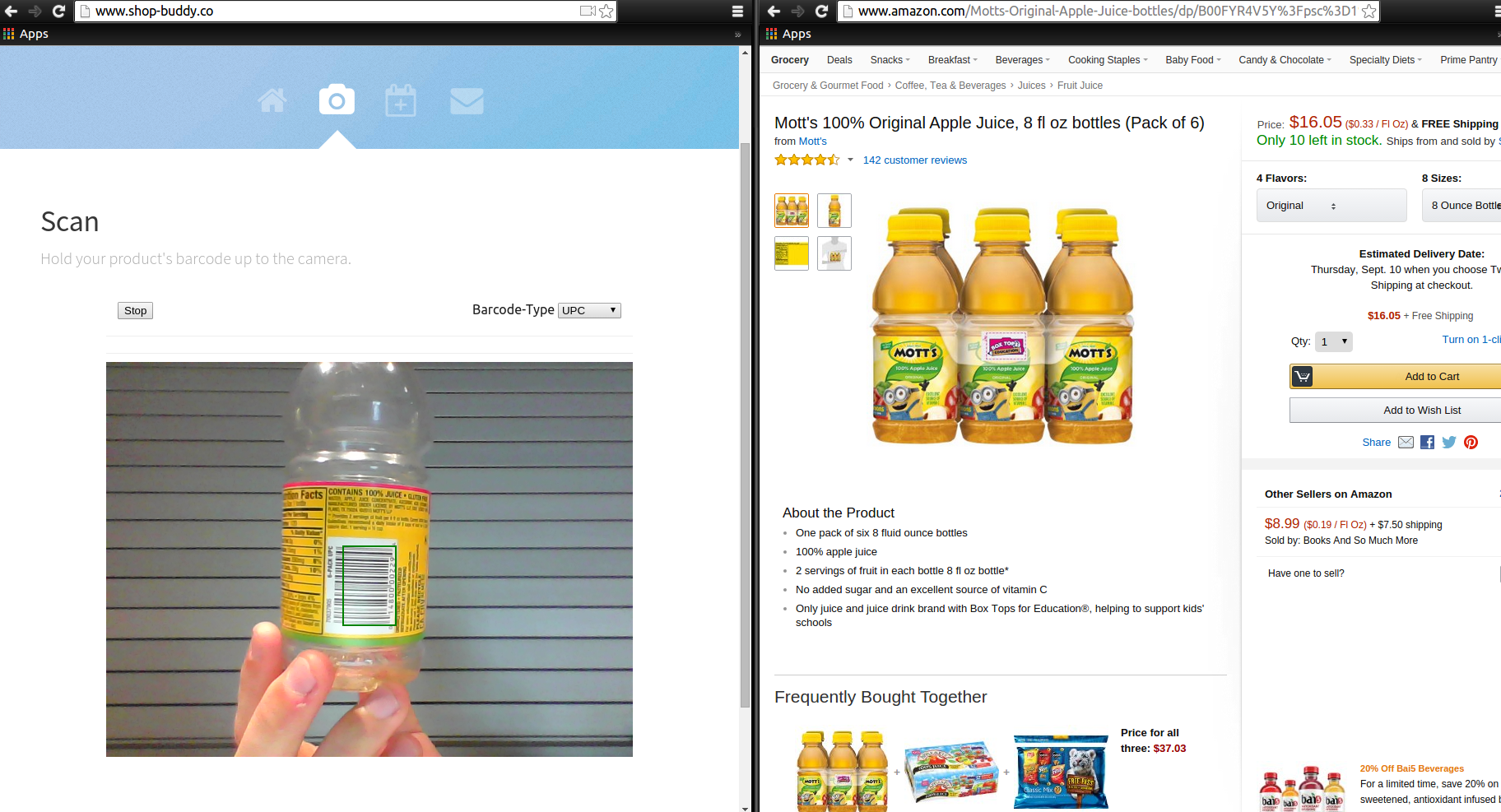Click camera indicator icon in shop-buddy address bar

point(588,11)
